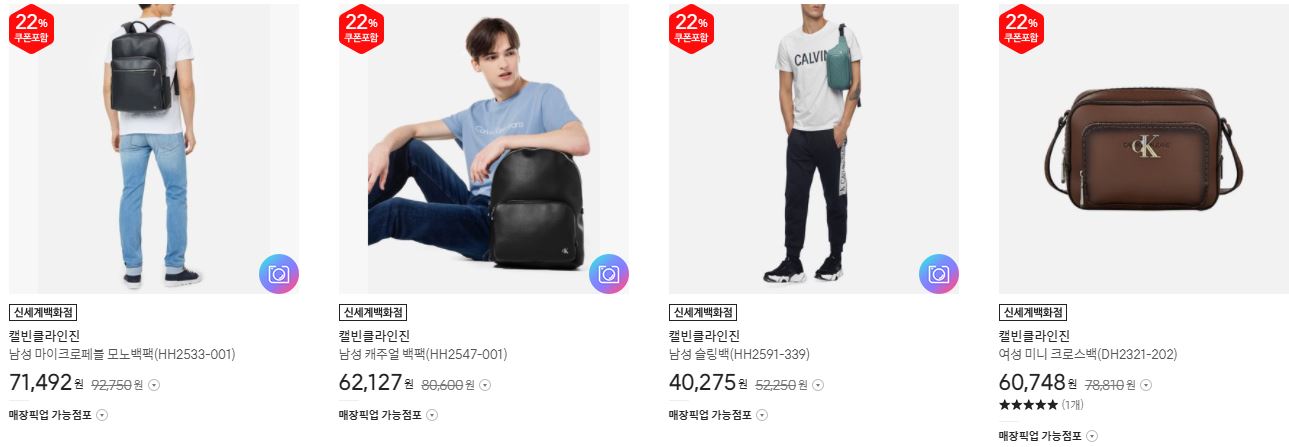Open price info arrow beside 78,810원
Viewport: 1289px width, 447px height.
(x=1146, y=385)
